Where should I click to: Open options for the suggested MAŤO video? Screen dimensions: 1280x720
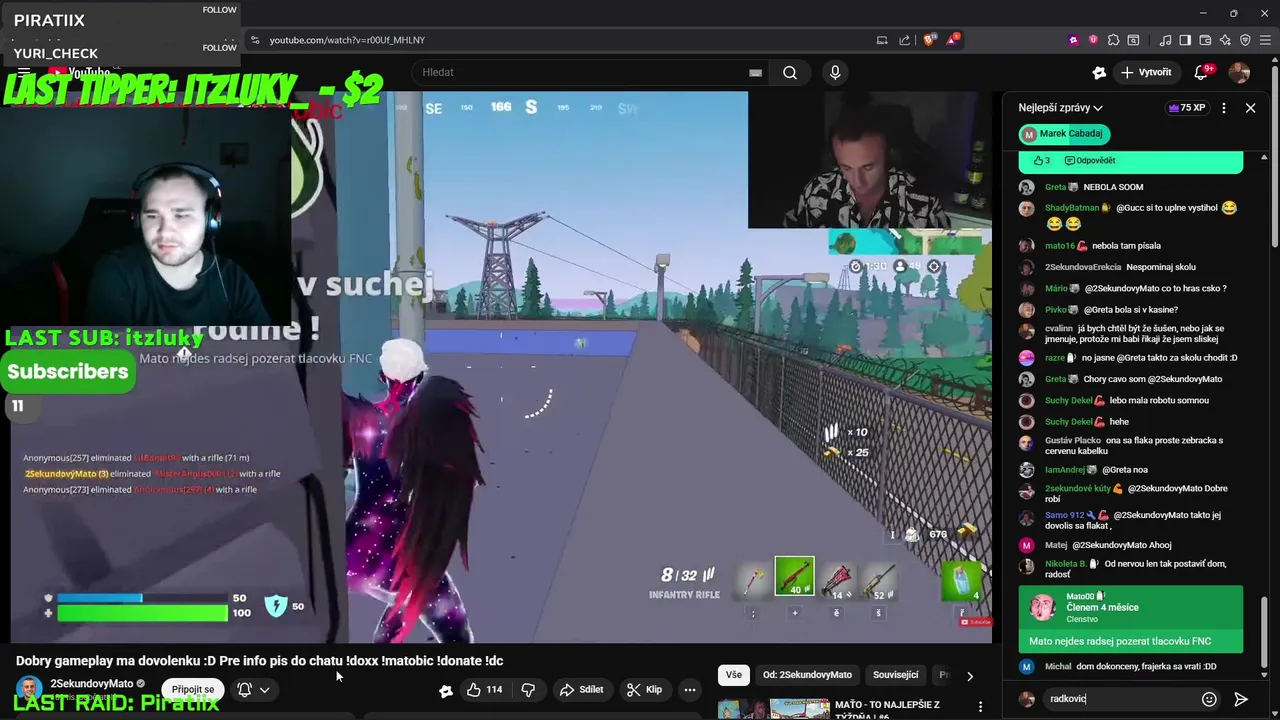[x=980, y=707]
